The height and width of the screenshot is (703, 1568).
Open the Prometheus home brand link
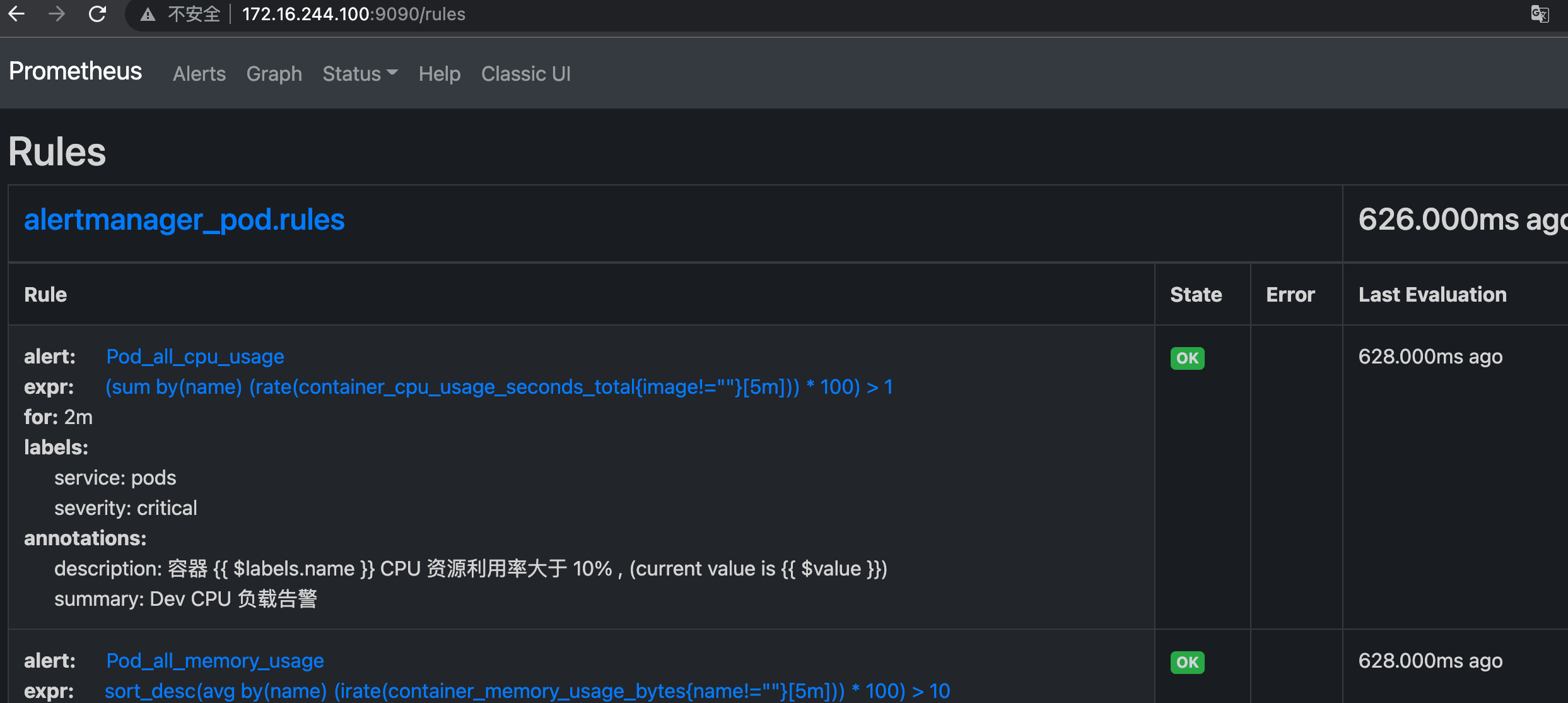75,71
